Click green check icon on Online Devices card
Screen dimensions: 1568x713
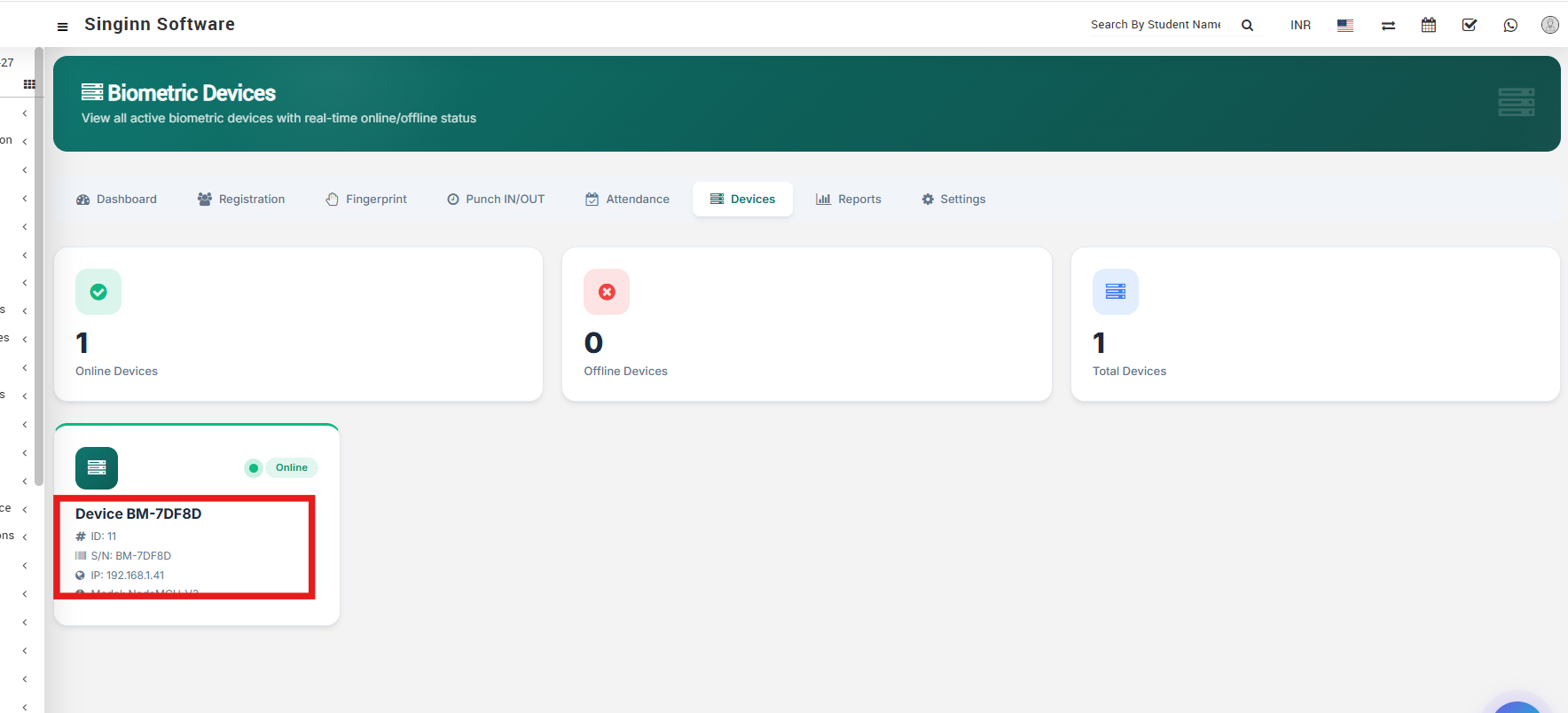(x=98, y=292)
